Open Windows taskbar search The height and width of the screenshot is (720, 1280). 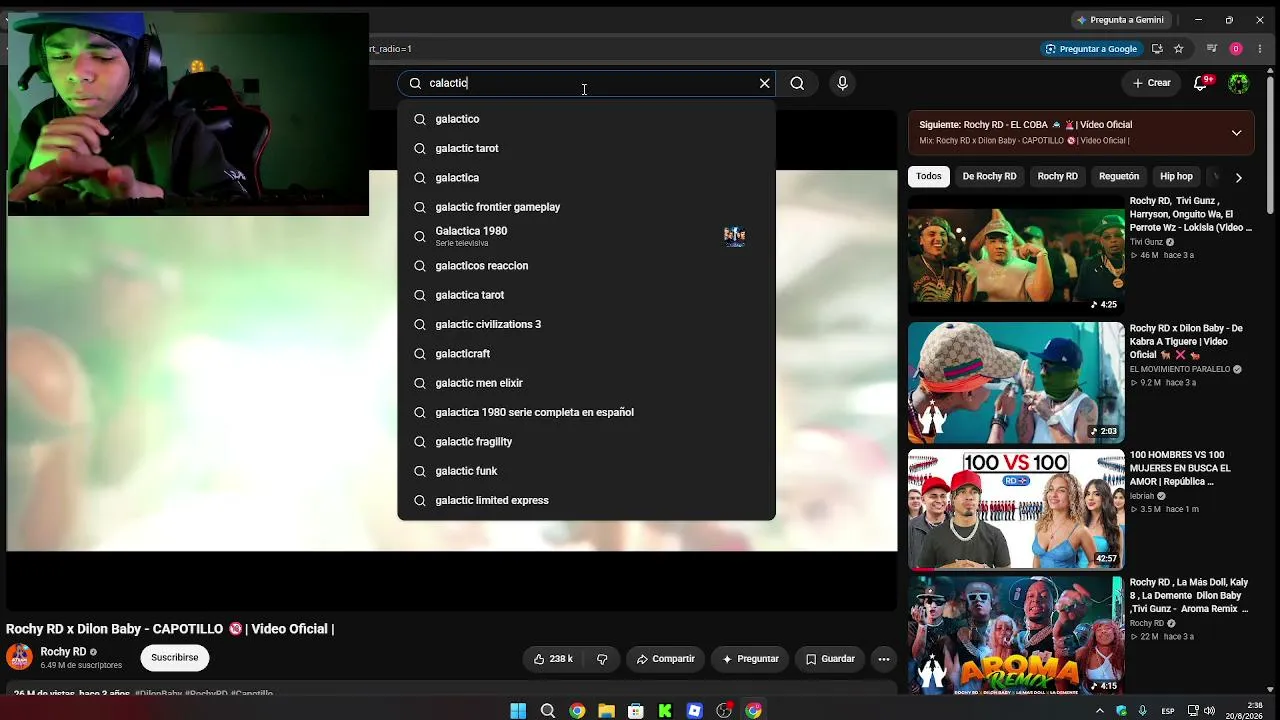[548, 711]
